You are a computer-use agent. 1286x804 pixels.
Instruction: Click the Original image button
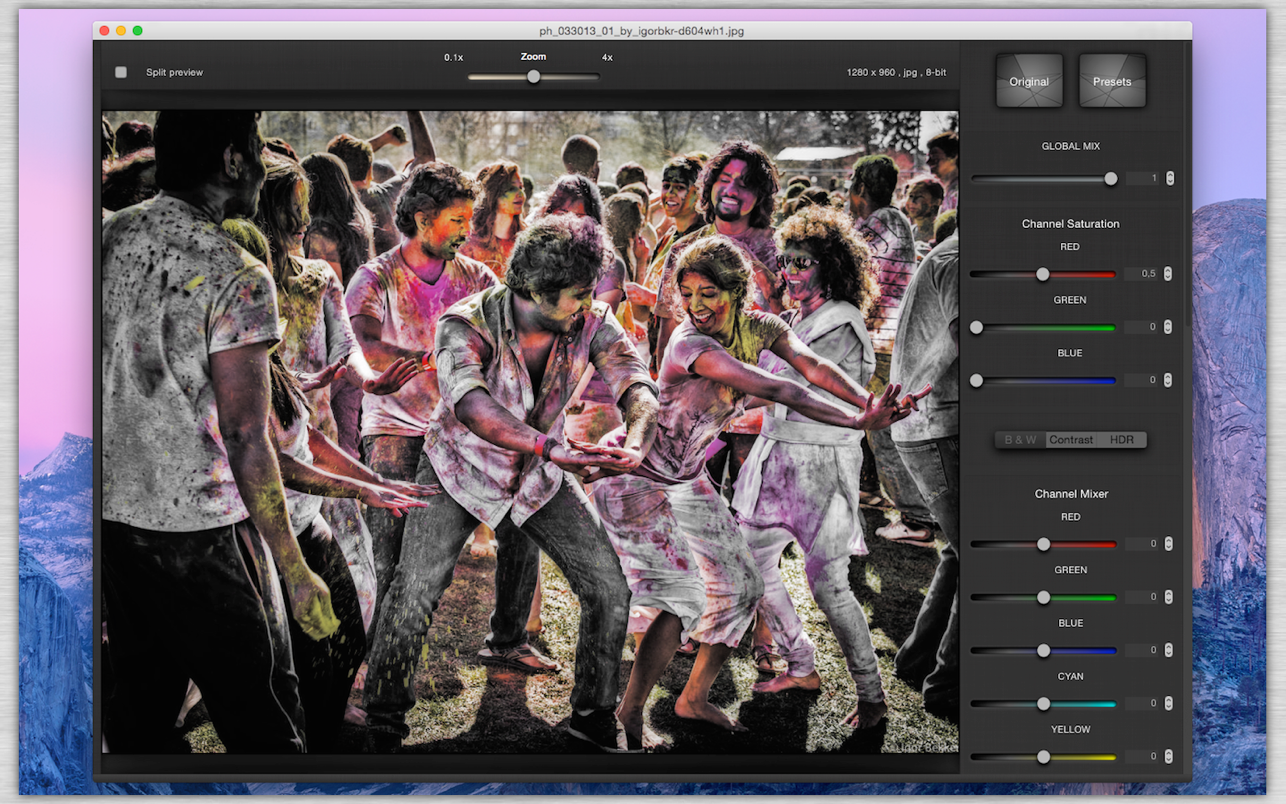point(1029,81)
